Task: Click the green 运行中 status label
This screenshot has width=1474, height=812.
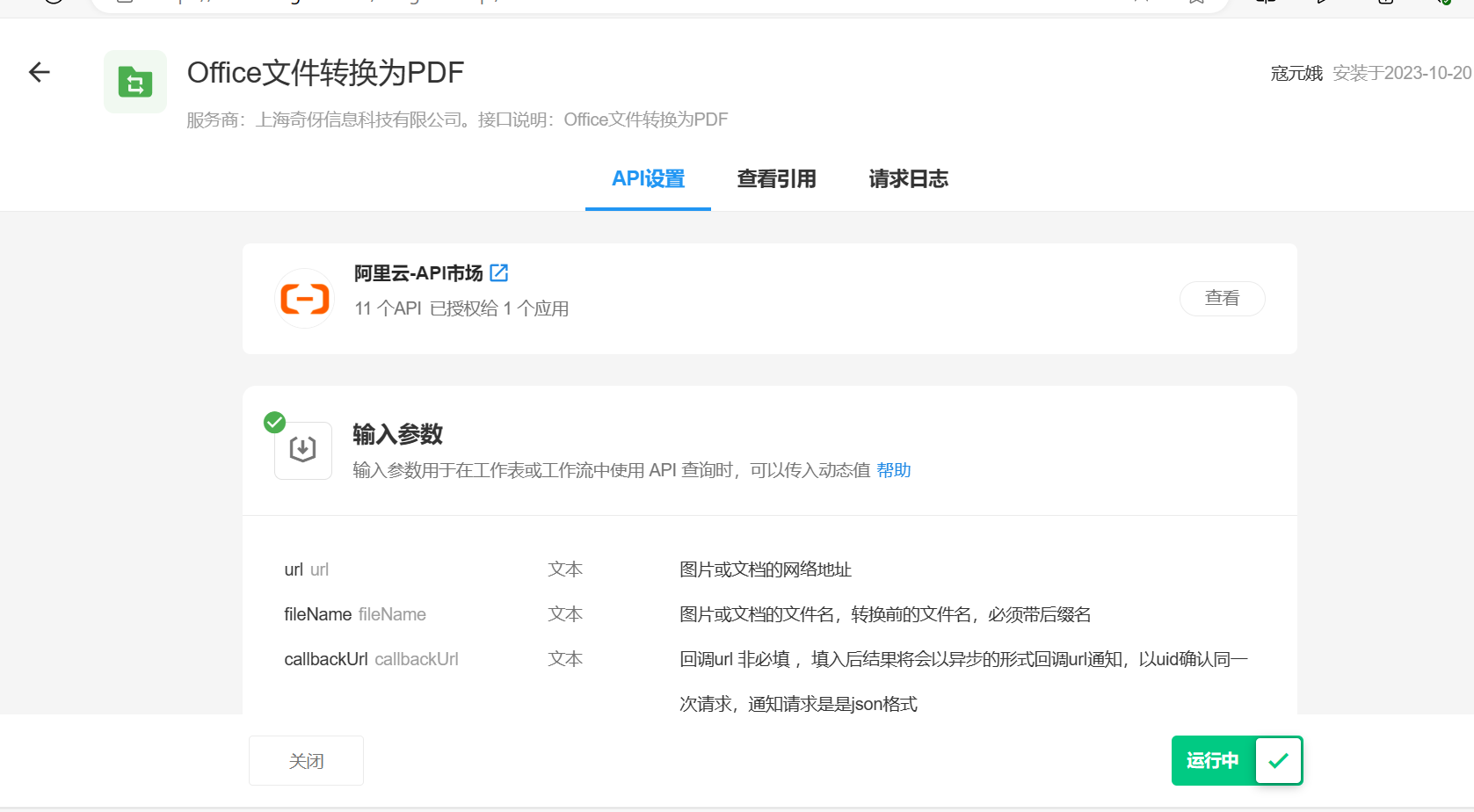Action: tap(1212, 760)
